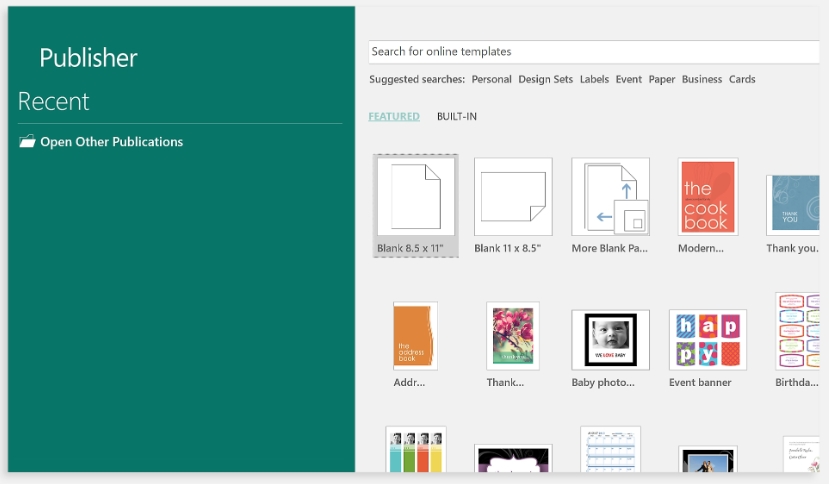The height and width of the screenshot is (484, 829).
Task: Select the Design Sets suggested search
Action: 545,79
